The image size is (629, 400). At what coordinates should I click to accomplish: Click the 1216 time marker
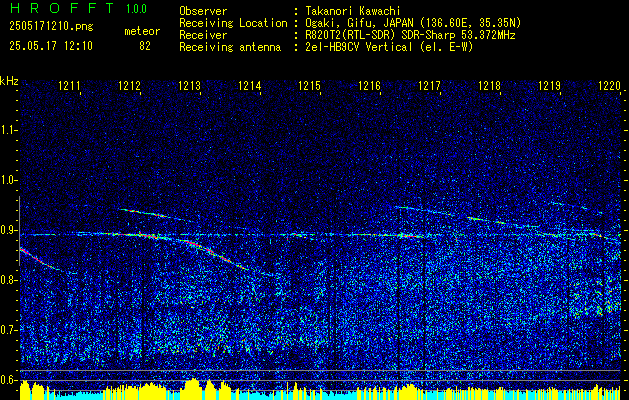coord(369,85)
